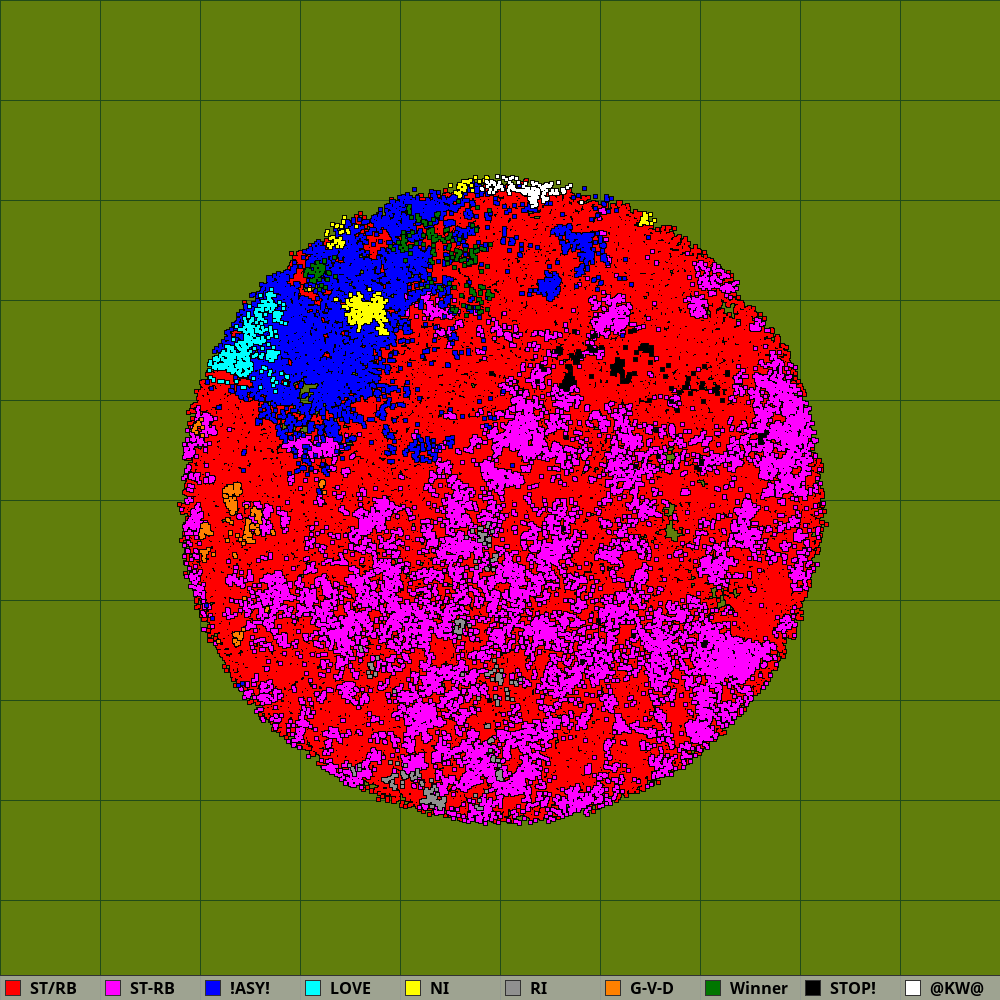Select the cyan LOVE legend swatch
Screen dimensions: 1000x1000
coord(313,988)
